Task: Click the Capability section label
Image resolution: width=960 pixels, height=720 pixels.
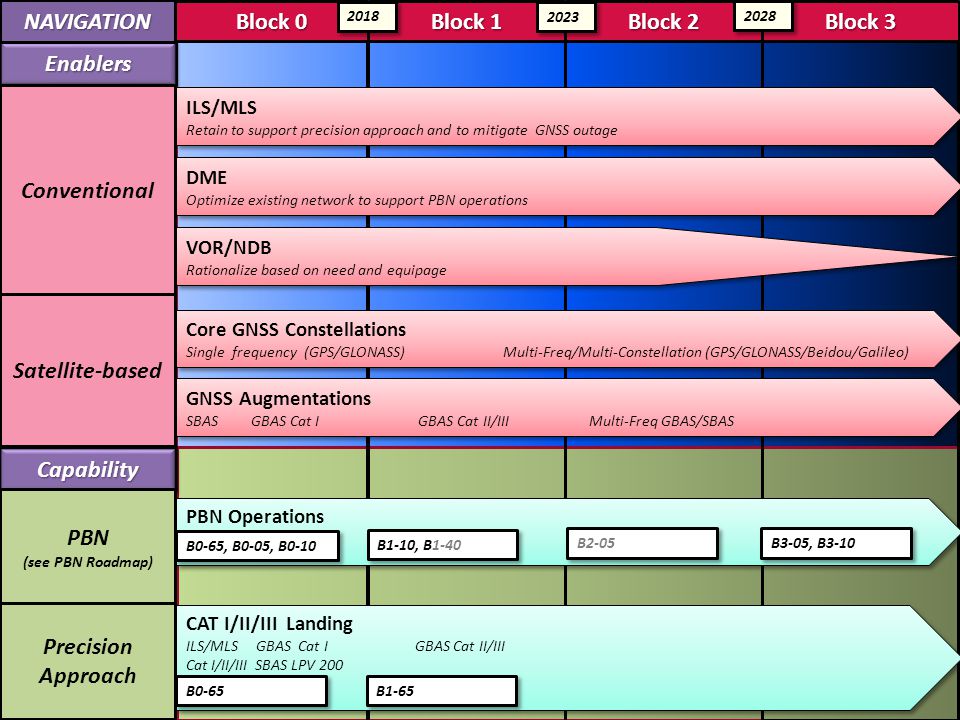Action: (x=88, y=470)
